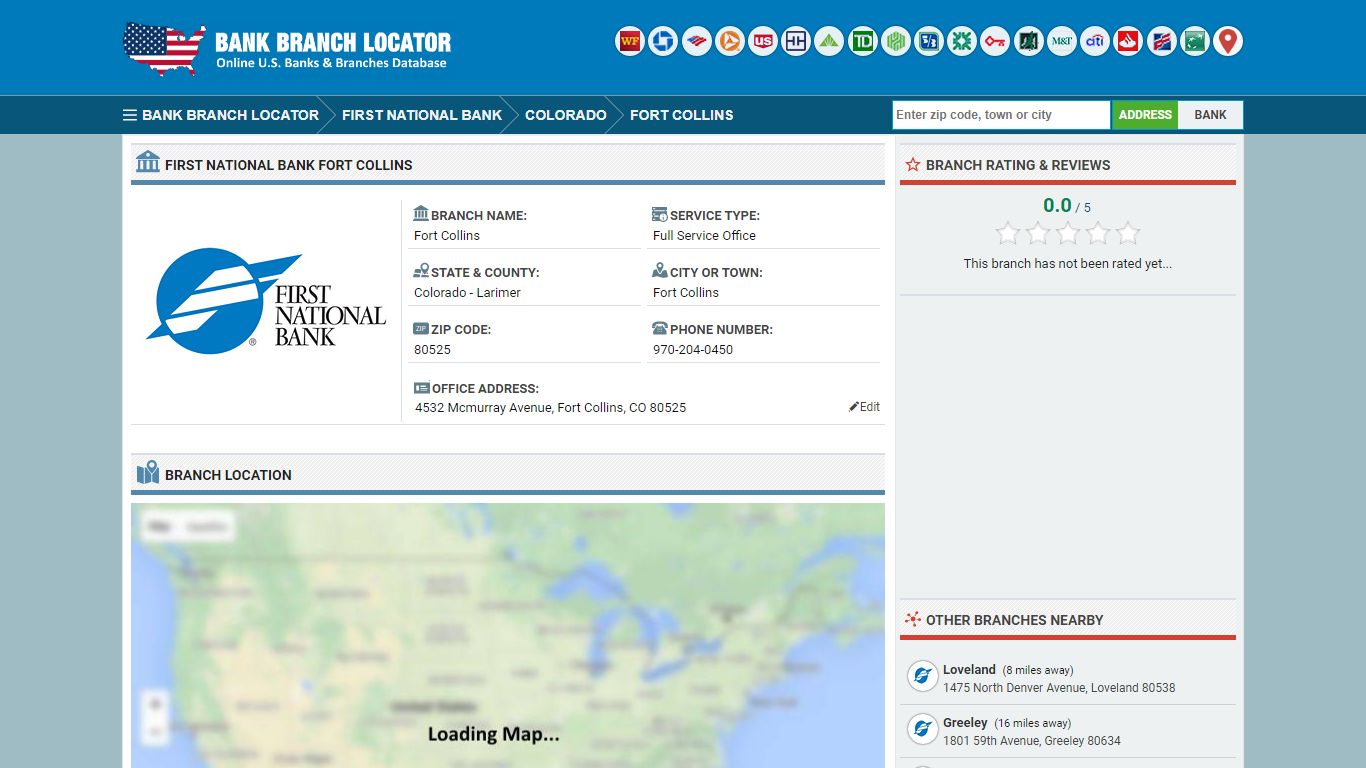Open the US Bank icon
The image size is (1366, 768).
762,41
